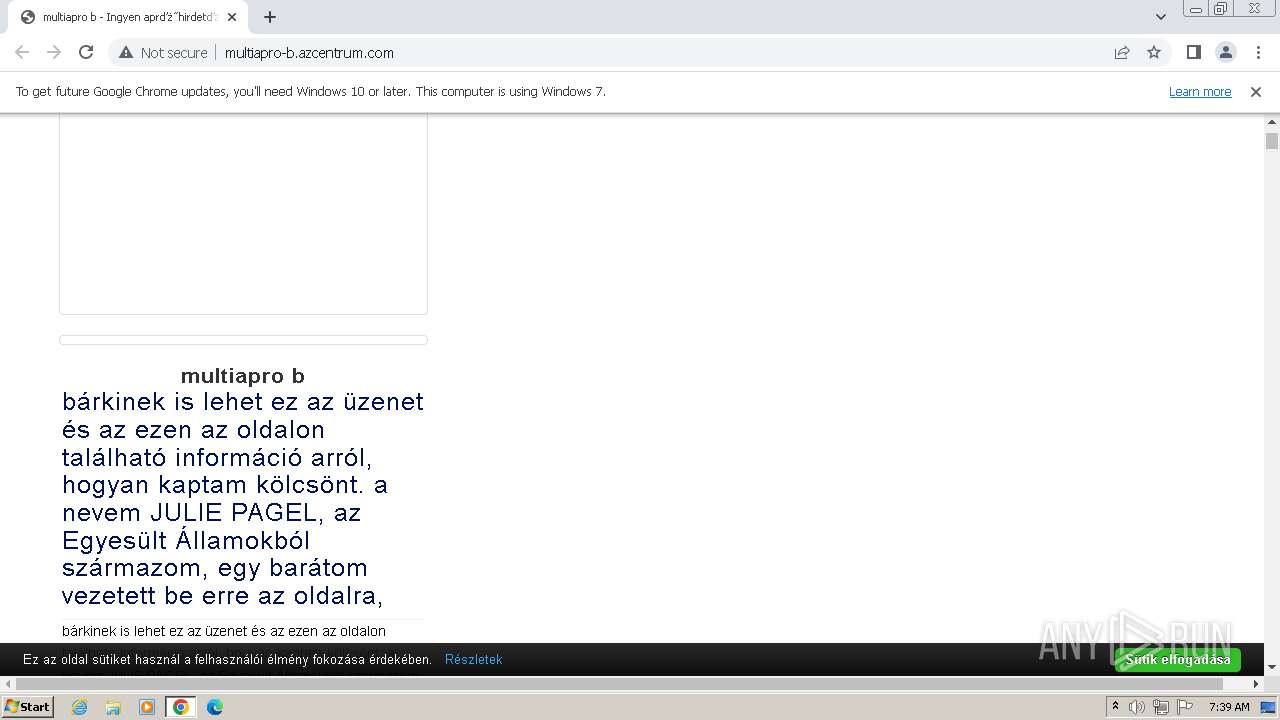Viewport: 1280px width, 720px height.
Task: Open File Explorer from the taskbar
Action: point(113,707)
